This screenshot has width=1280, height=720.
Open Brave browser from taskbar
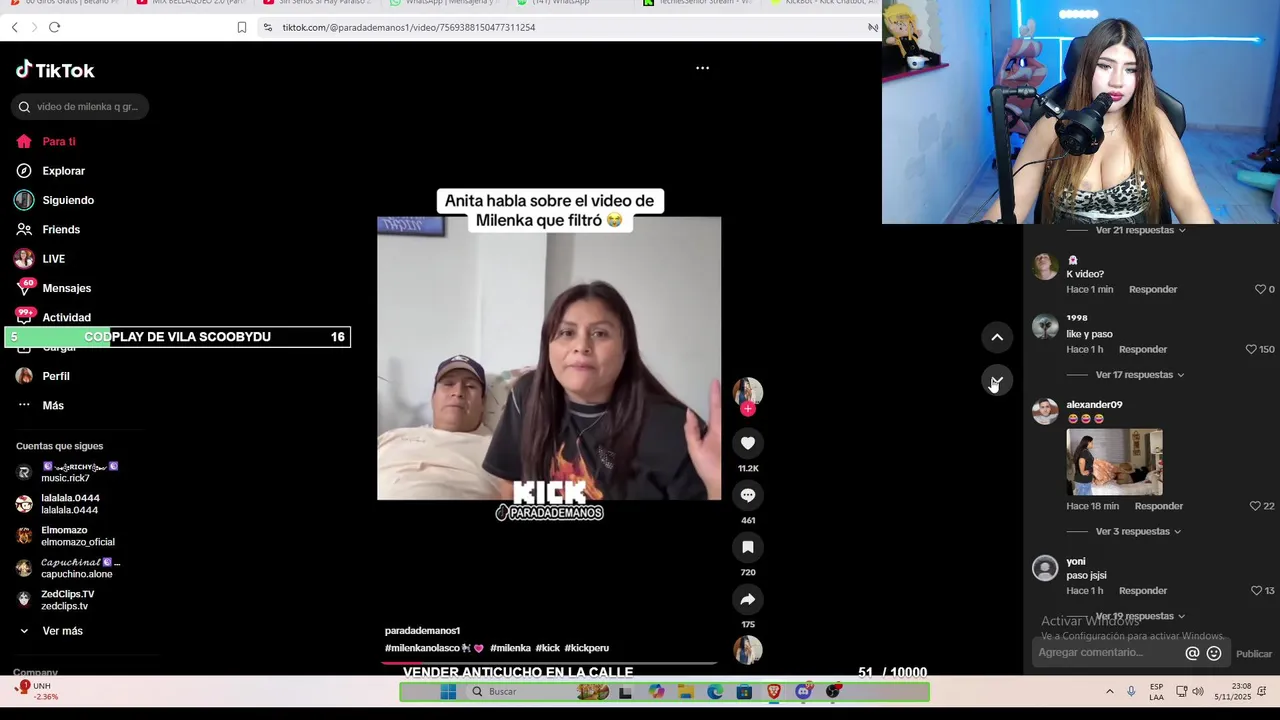point(774,692)
